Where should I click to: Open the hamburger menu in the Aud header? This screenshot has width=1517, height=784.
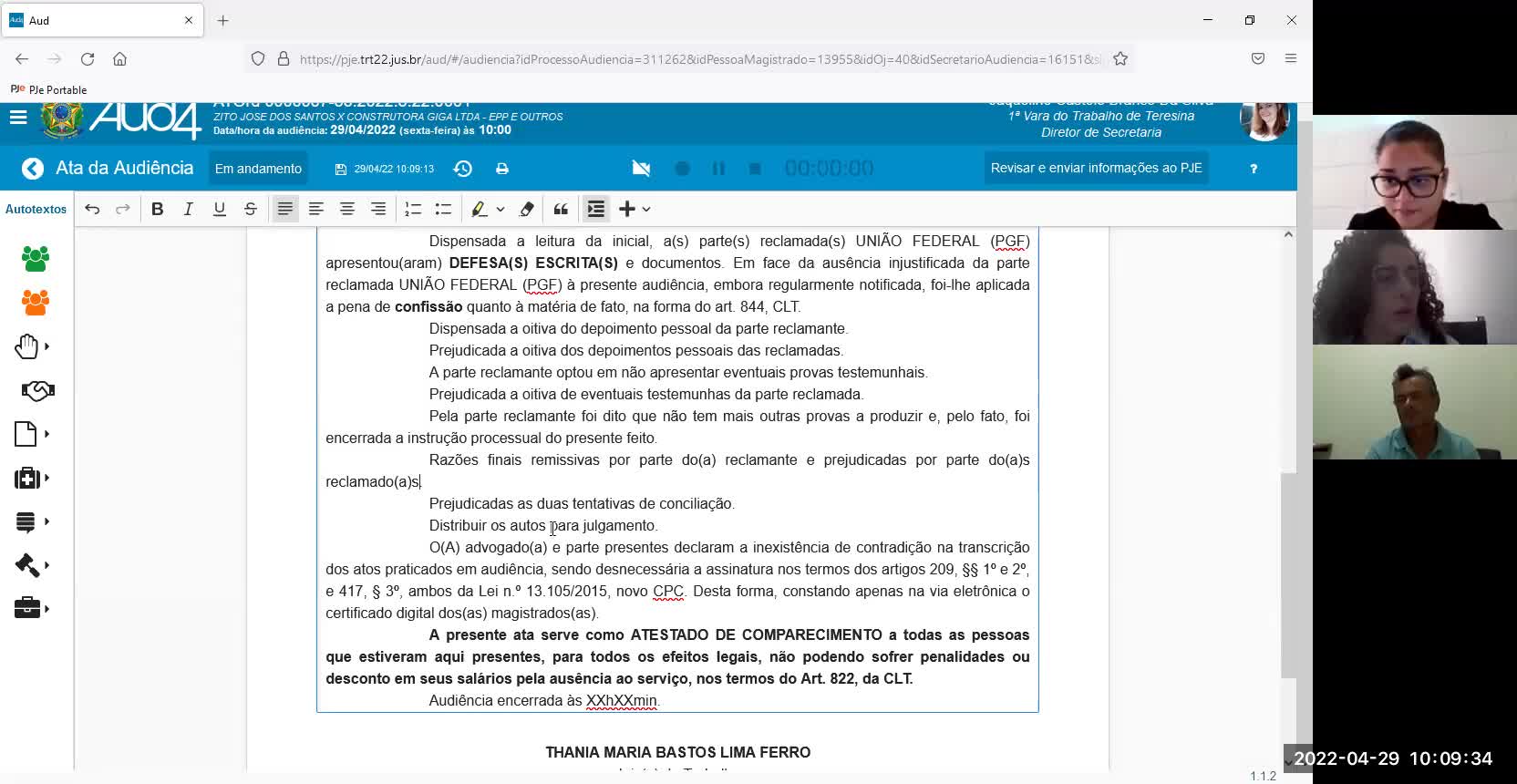point(18,118)
